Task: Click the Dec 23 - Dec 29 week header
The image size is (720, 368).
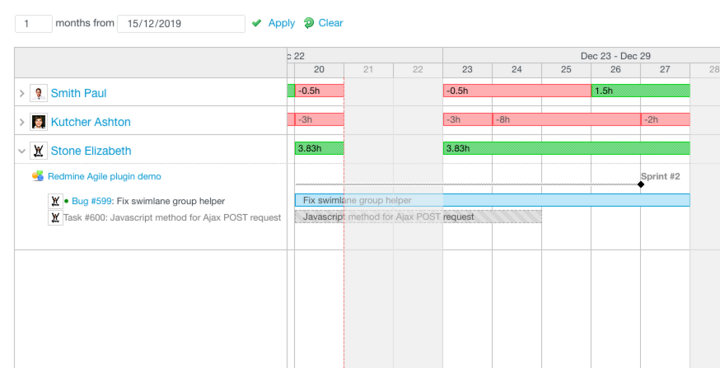Action: point(615,56)
